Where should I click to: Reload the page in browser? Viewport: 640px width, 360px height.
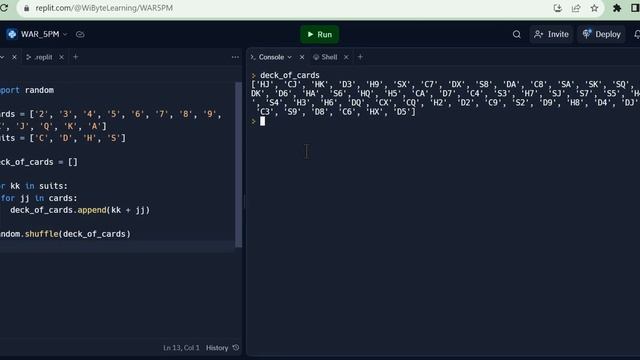[x=4, y=8]
